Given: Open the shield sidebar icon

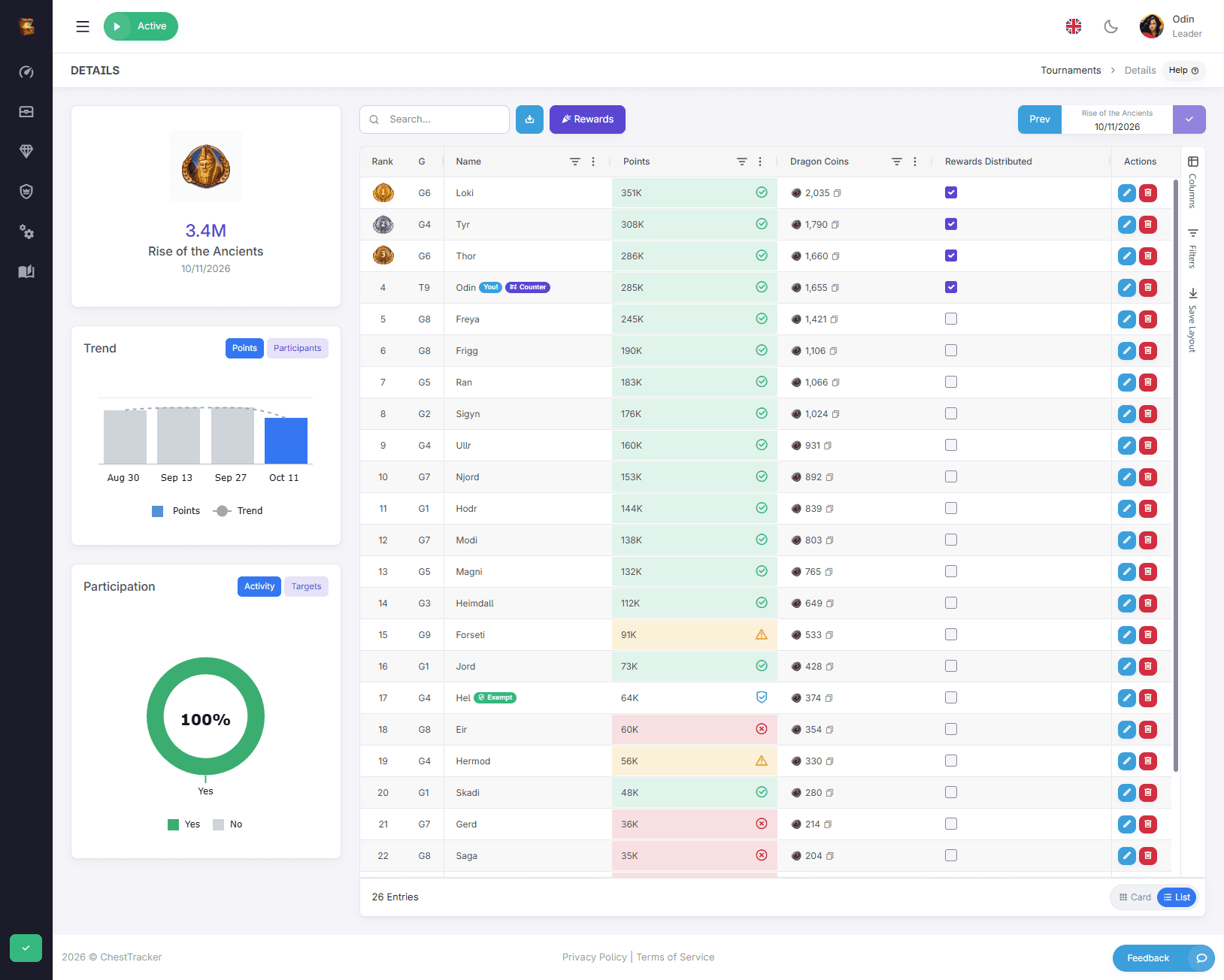Looking at the screenshot, I should pyautogui.click(x=26, y=192).
